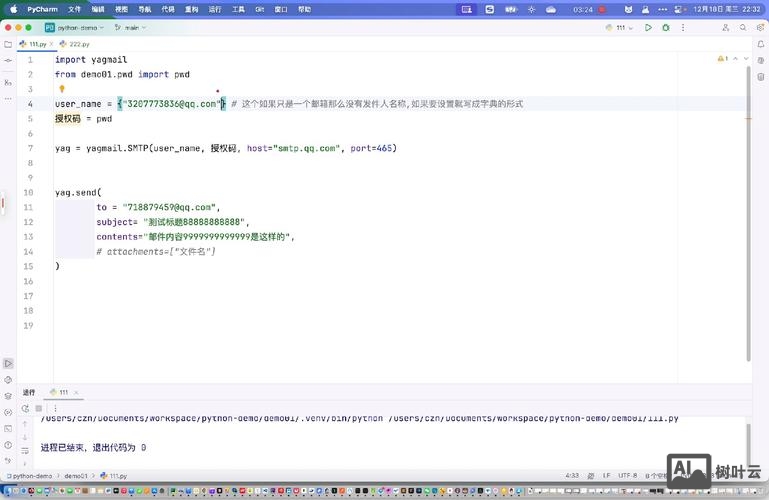Click demo01 in the breadcrumb path
This screenshot has height=500, width=769.
click(76, 476)
